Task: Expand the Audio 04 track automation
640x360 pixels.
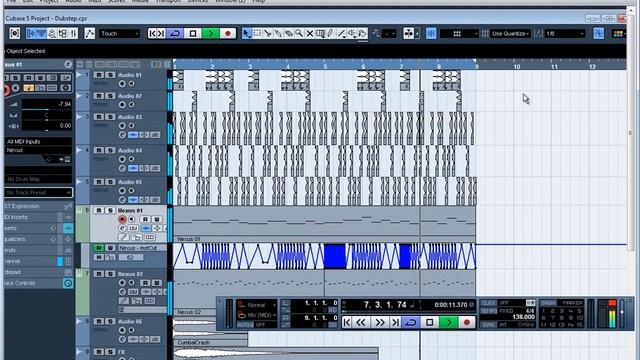Action: (80, 150)
